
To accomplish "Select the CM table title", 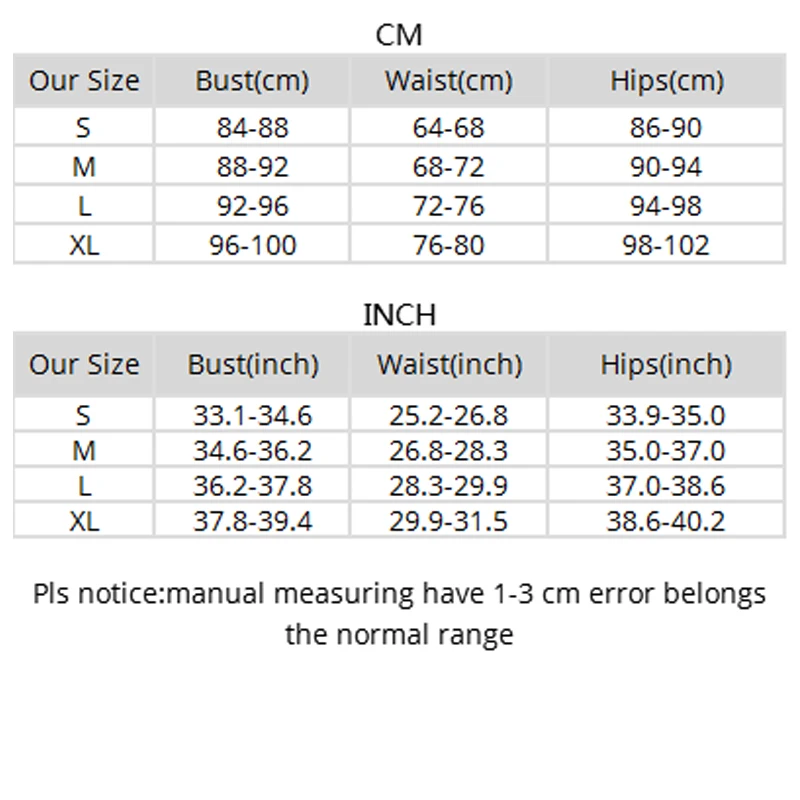I will click(x=399, y=35).
